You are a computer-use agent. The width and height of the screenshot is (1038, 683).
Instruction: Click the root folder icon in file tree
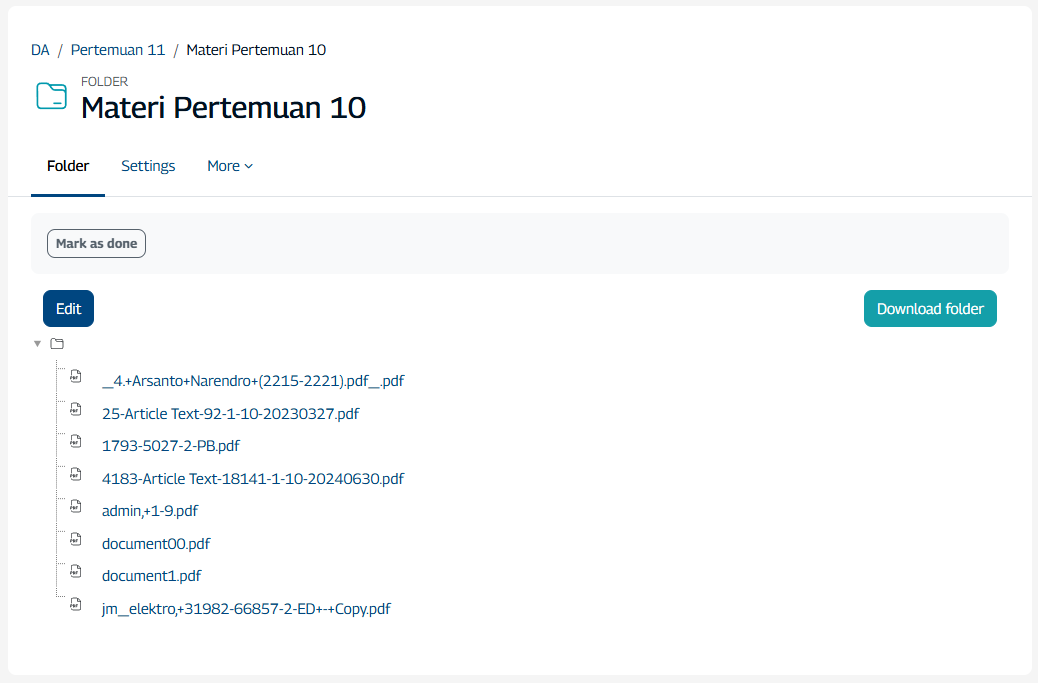coord(57,344)
